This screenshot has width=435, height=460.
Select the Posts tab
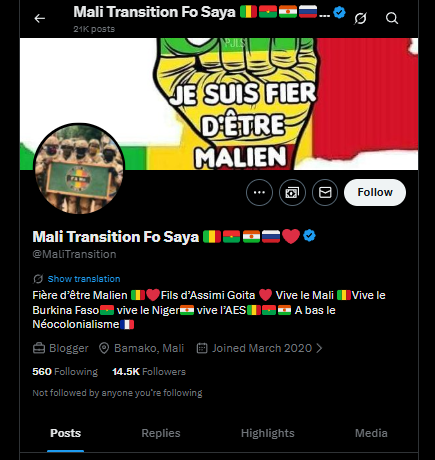click(65, 433)
